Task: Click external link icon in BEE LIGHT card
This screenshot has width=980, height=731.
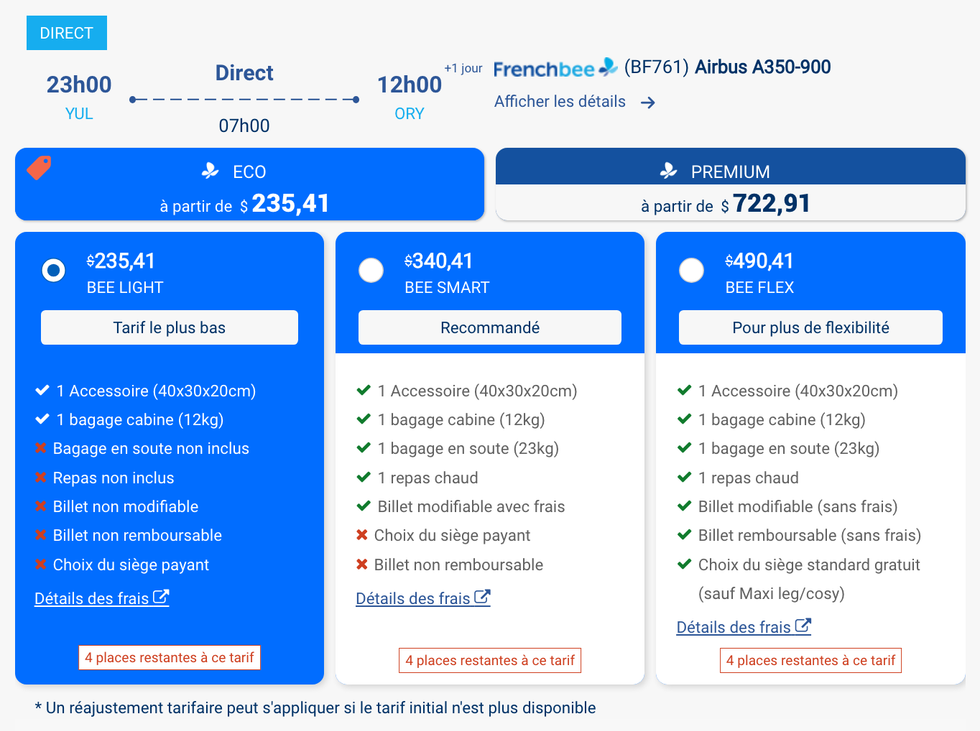Action: click(161, 598)
